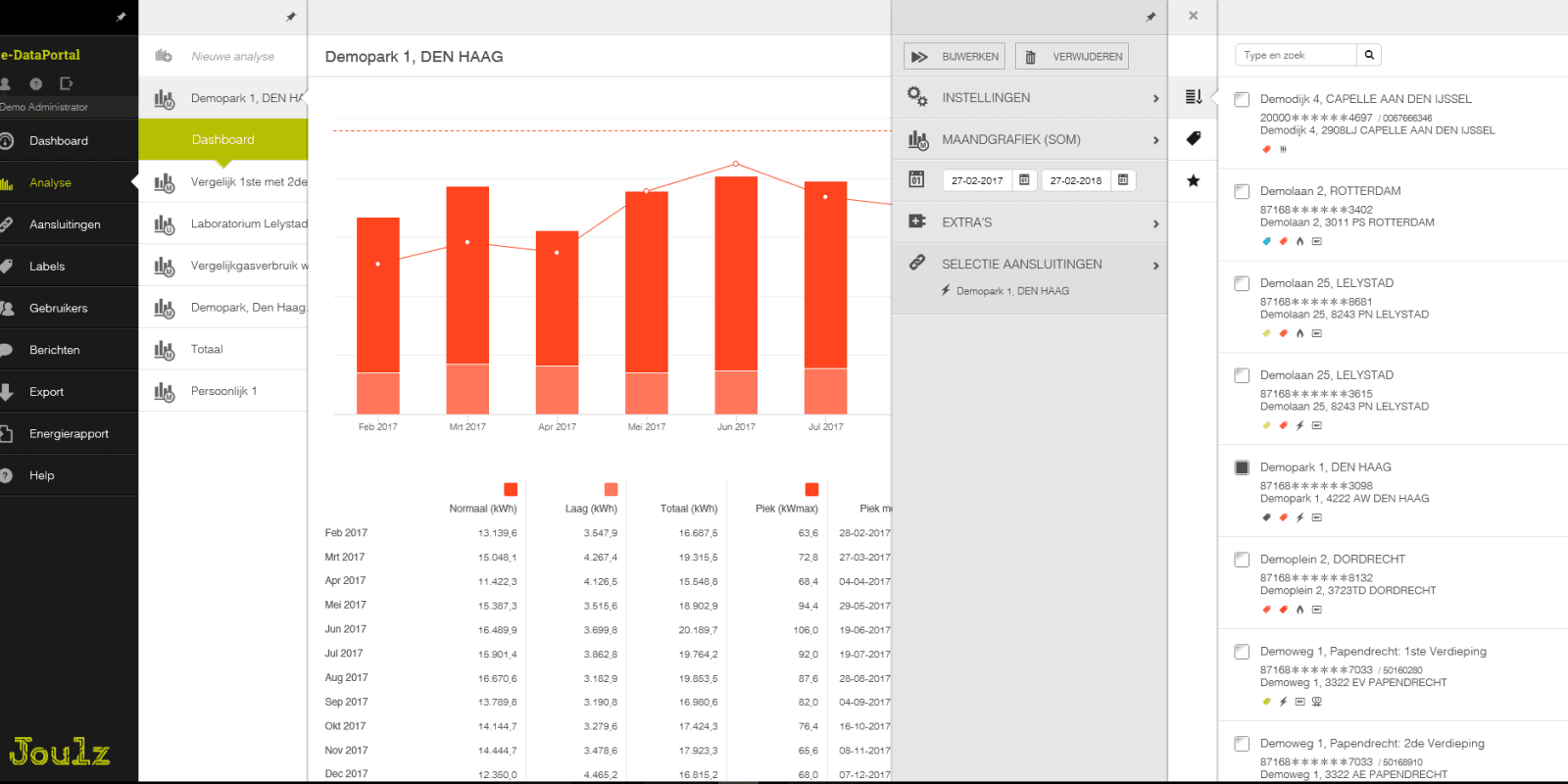Click the VERWIJDEREN button

[1072, 57]
